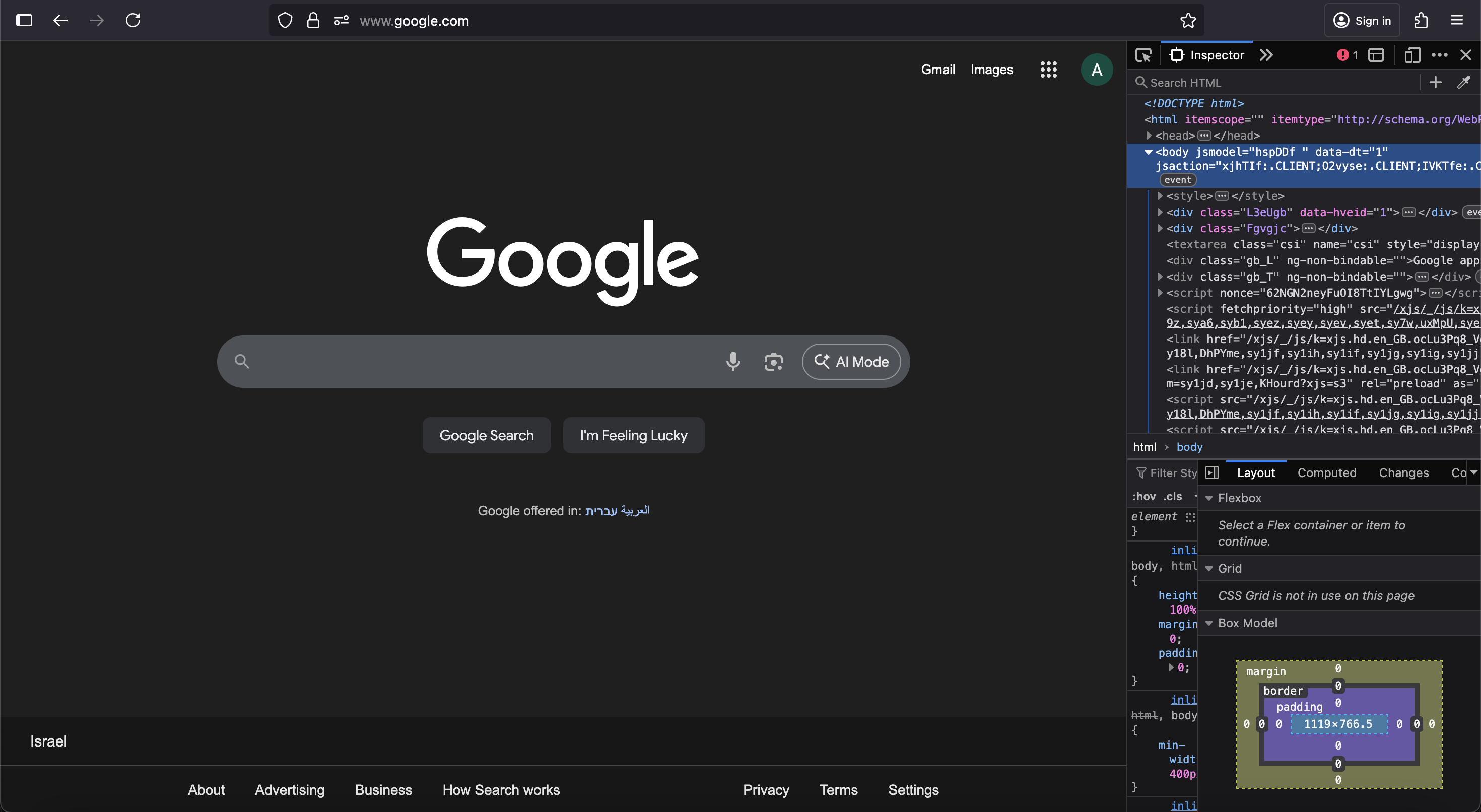Click the element picker icon in devtools

(x=1143, y=55)
